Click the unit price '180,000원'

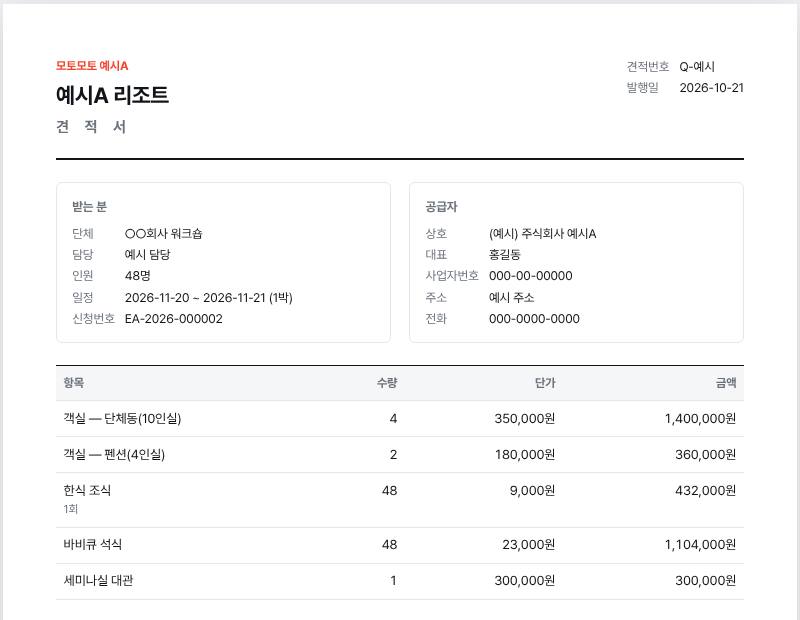pyautogui.click(x=524, y=455)
